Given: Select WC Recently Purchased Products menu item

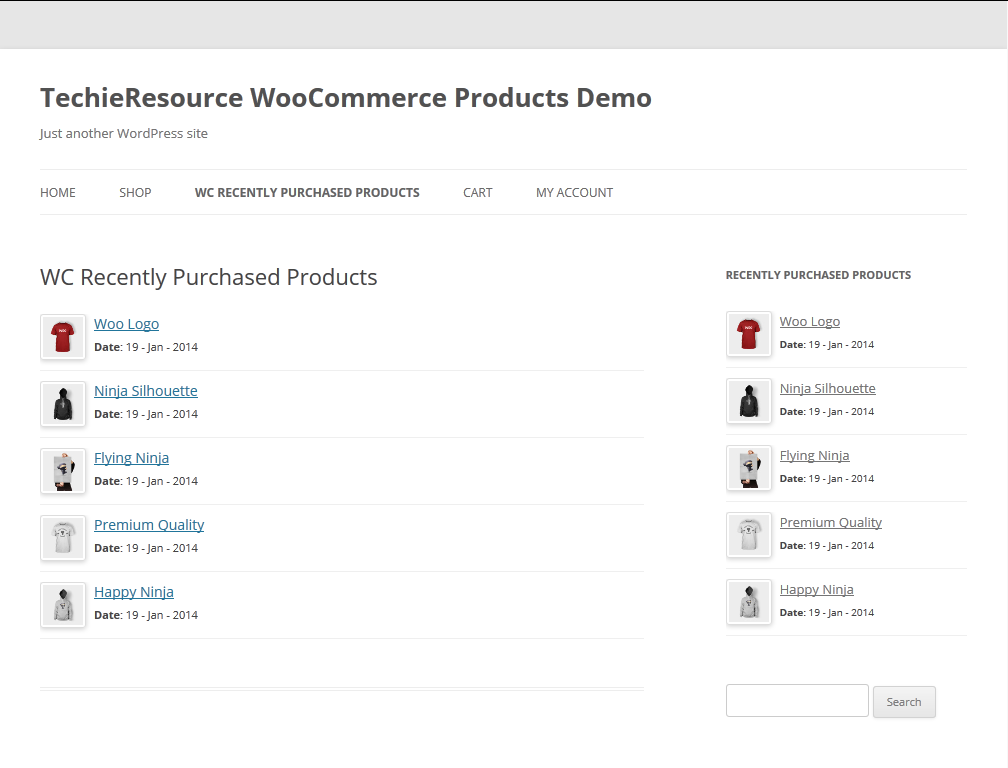Looking at the screenshot, I should (x=307, y=193).
